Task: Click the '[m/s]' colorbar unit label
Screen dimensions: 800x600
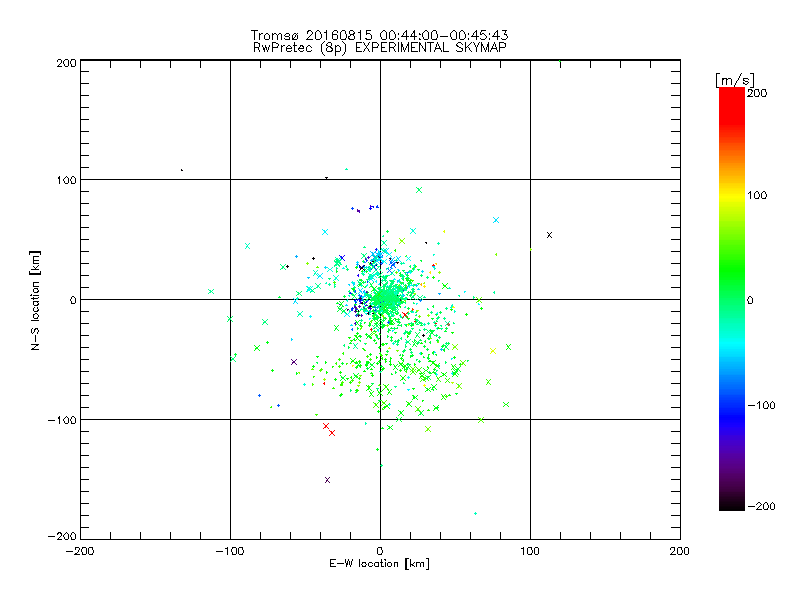Action: (x=735, y=80)
